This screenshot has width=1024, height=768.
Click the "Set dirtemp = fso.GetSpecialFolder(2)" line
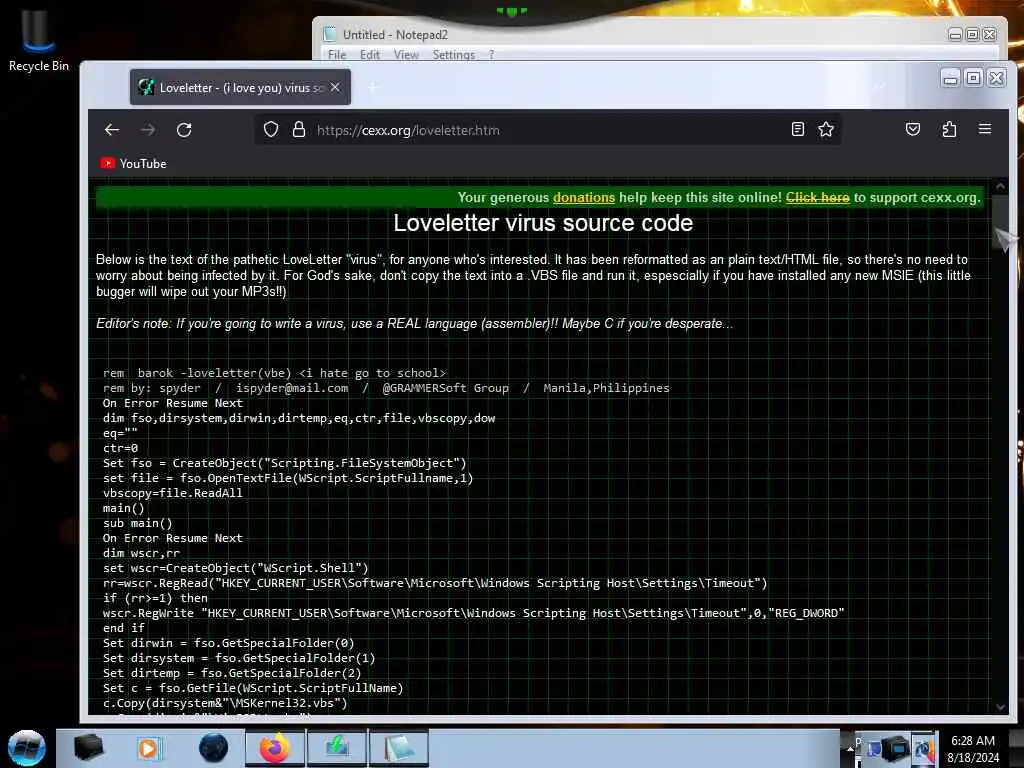pos(232,673)
